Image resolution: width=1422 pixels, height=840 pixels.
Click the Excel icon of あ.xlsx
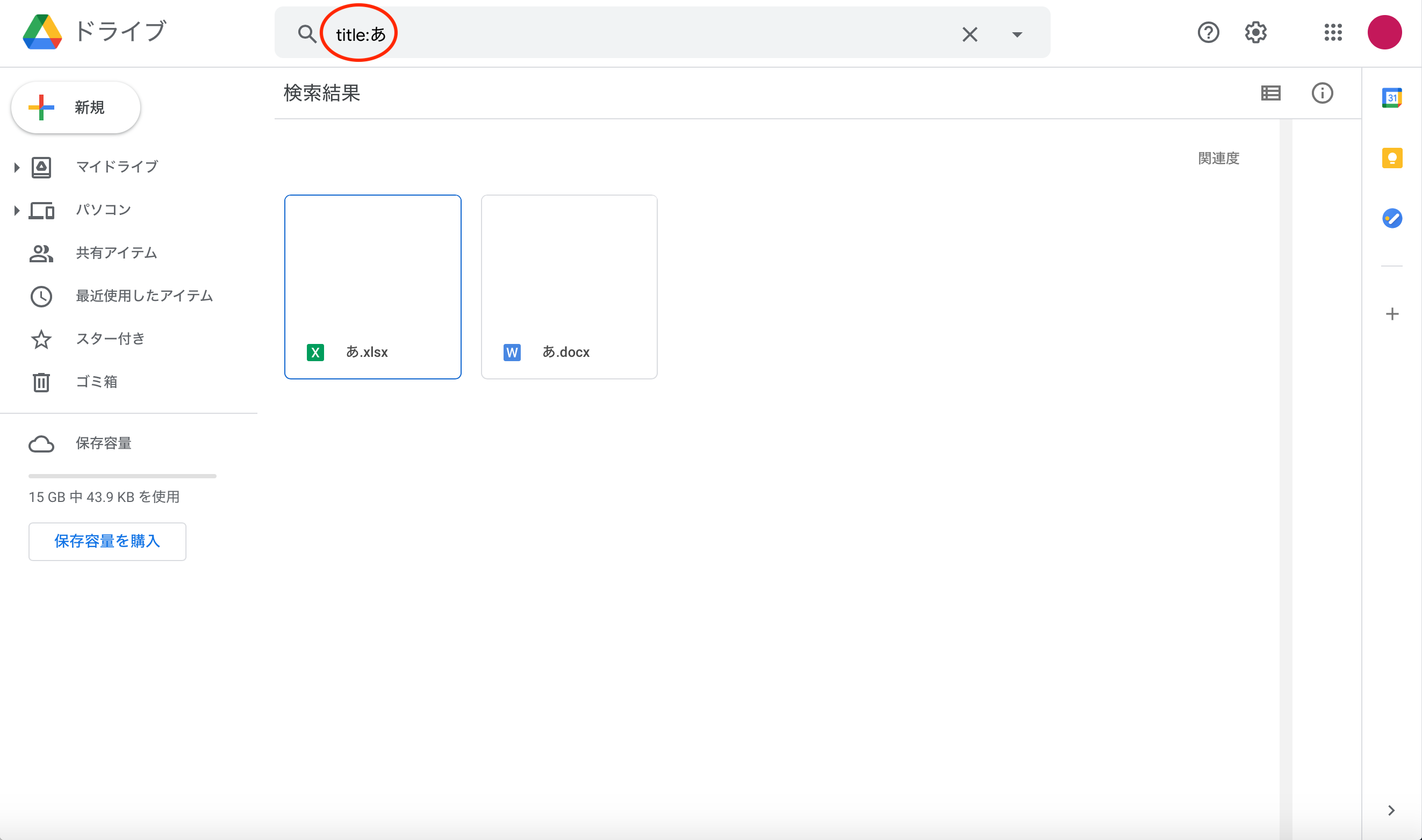pyautogui.click(x=315, y=353)
